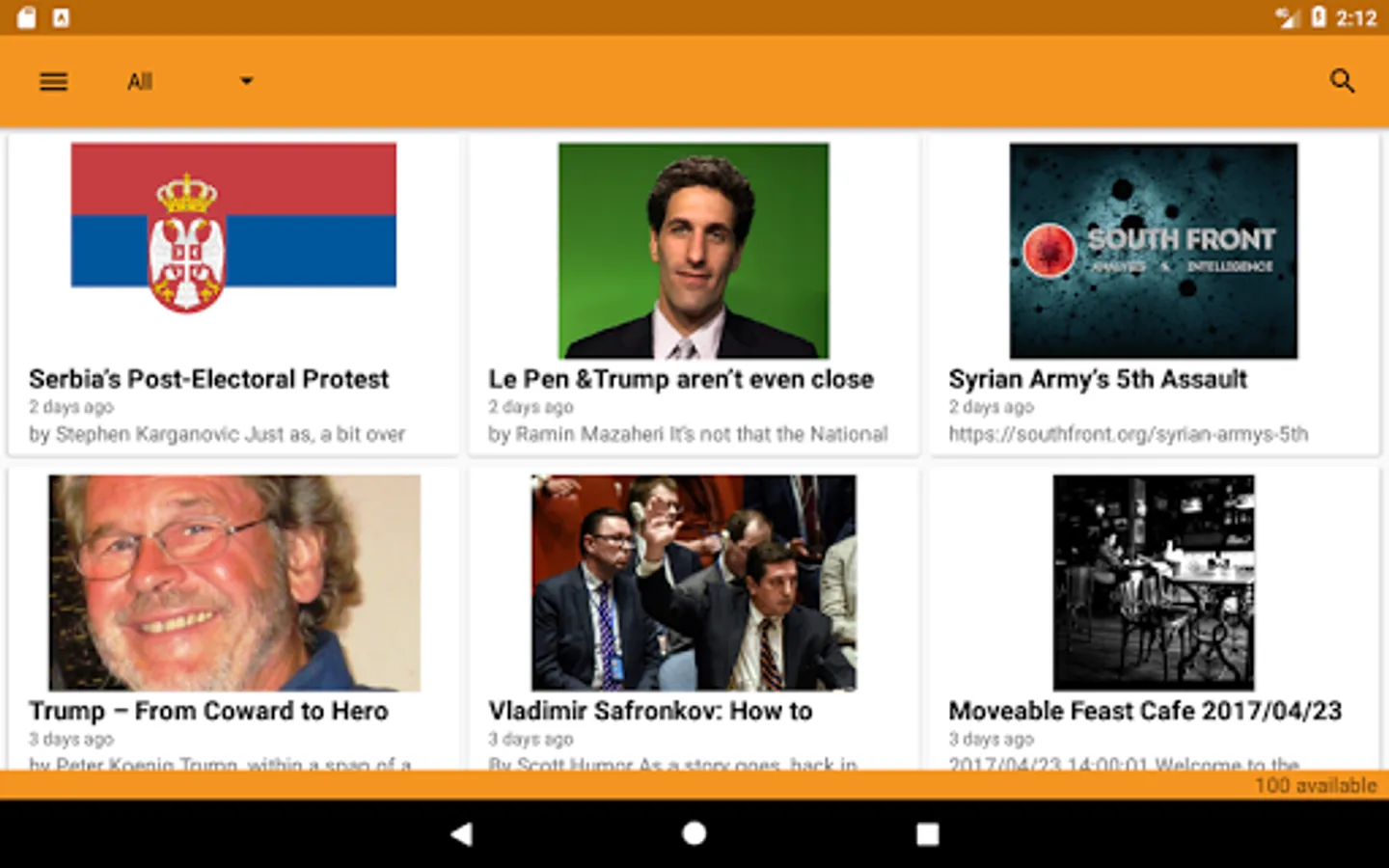Open Vladimir Safronkov article headline
This screenshot has height=868, width=1389.
coord(651,711)
